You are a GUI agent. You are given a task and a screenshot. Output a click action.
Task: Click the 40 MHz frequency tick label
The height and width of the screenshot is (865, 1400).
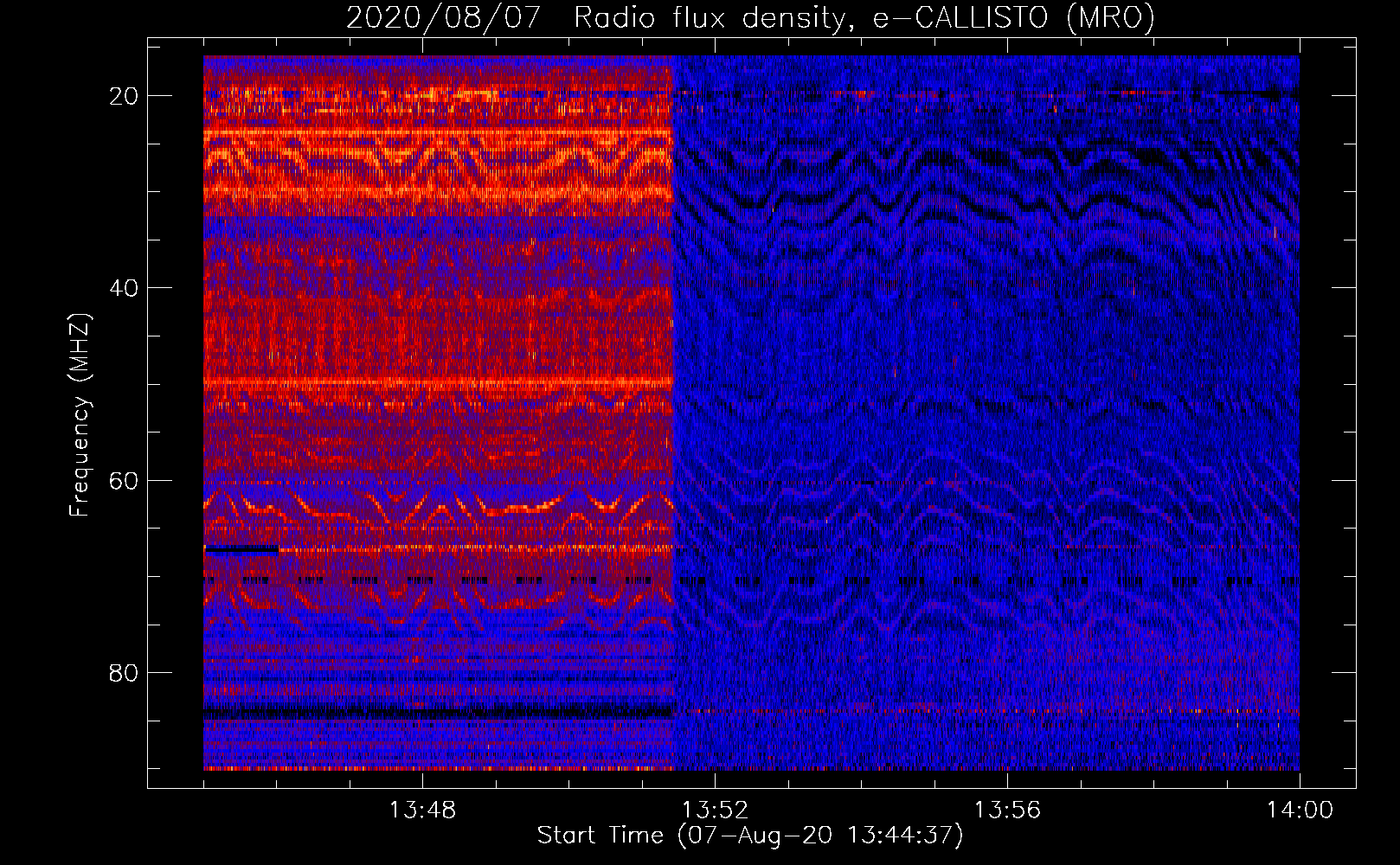tap(124, 288)
